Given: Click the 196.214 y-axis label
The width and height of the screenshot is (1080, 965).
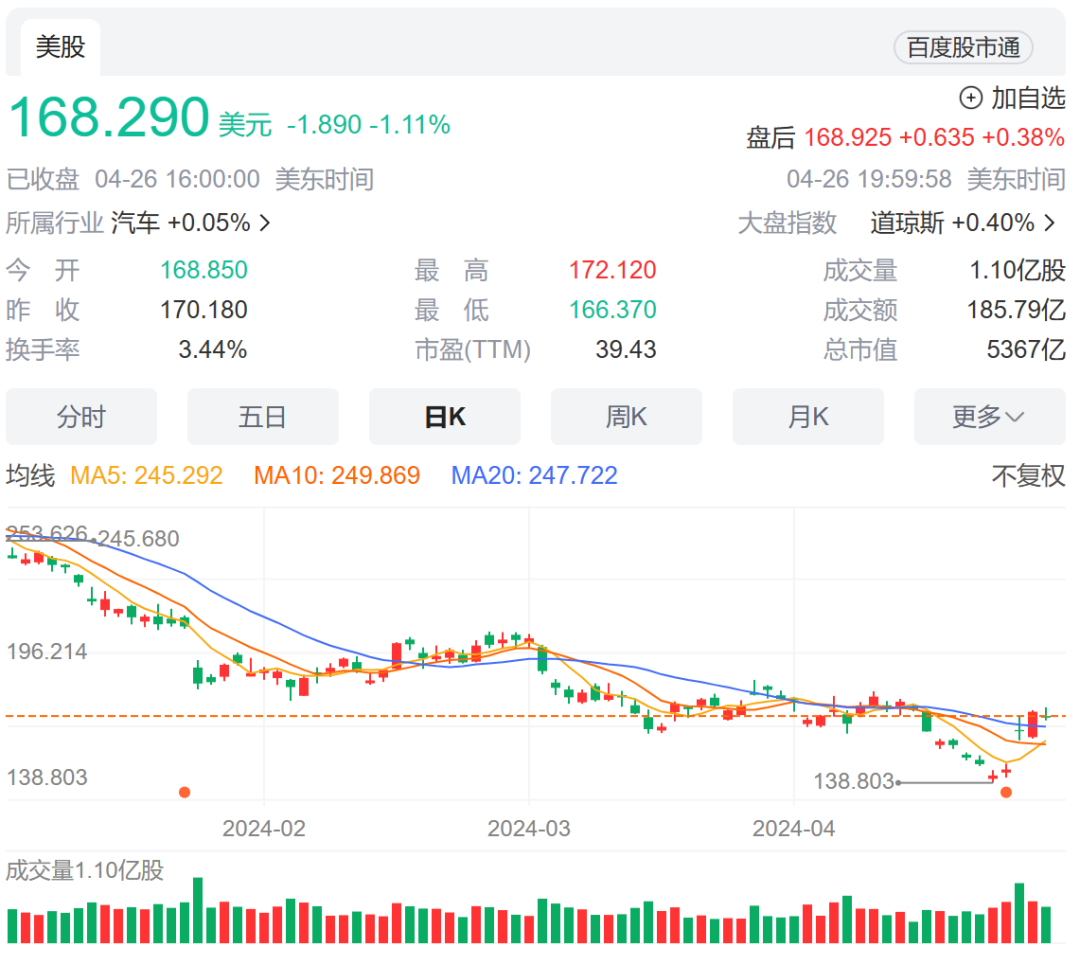Looking at the screenshot, I should pos(47,652).
